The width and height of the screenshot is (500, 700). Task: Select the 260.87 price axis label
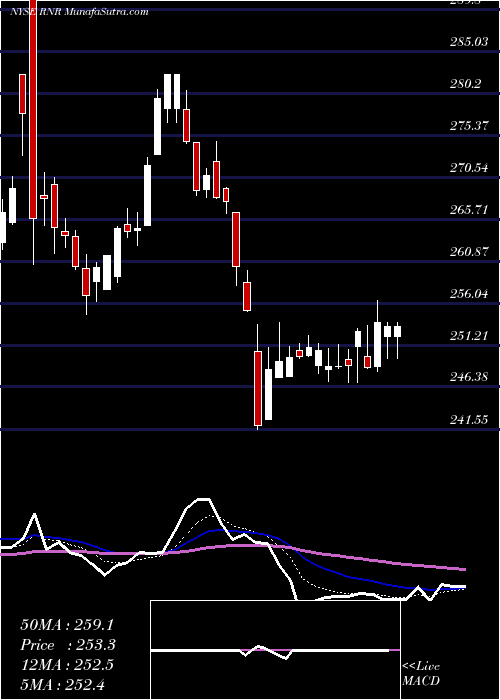click(x=468, y=252)
